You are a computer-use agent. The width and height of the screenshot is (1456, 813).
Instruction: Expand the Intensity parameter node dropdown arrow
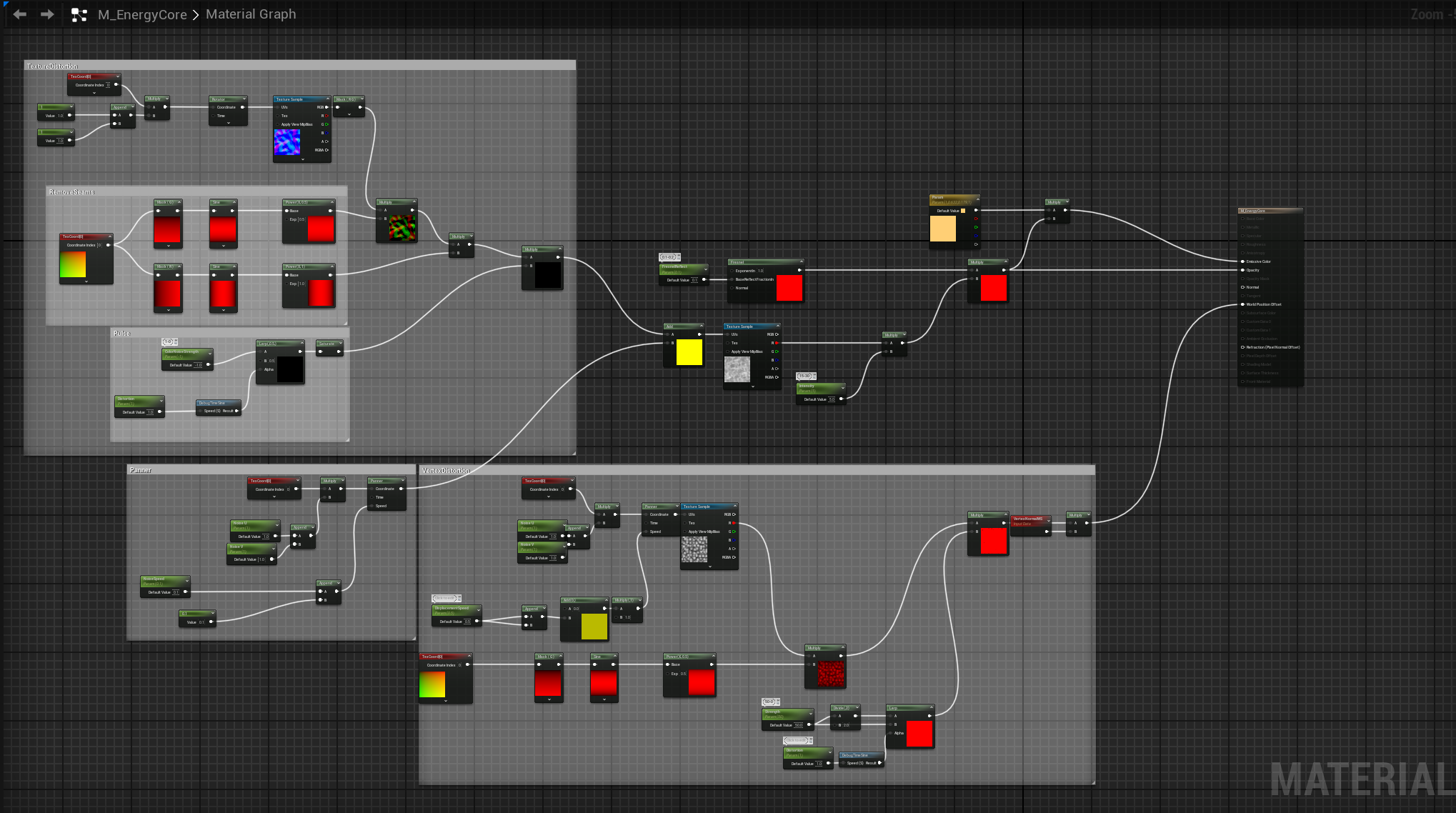842,388
